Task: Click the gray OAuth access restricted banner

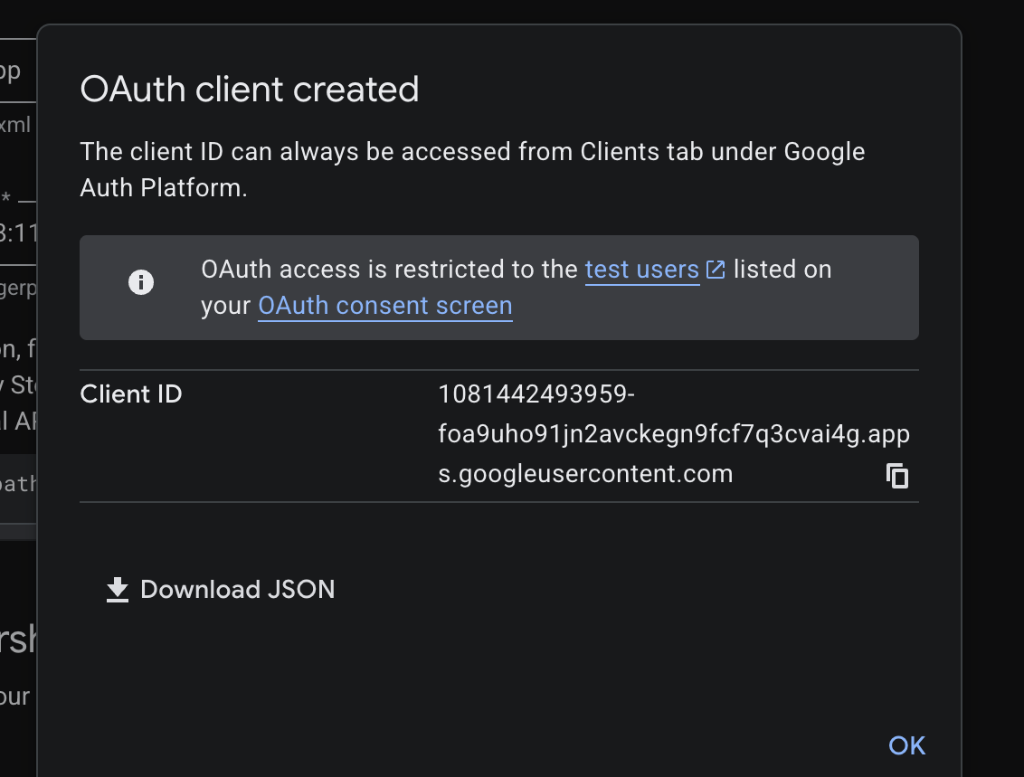Action: pos(499,287)
